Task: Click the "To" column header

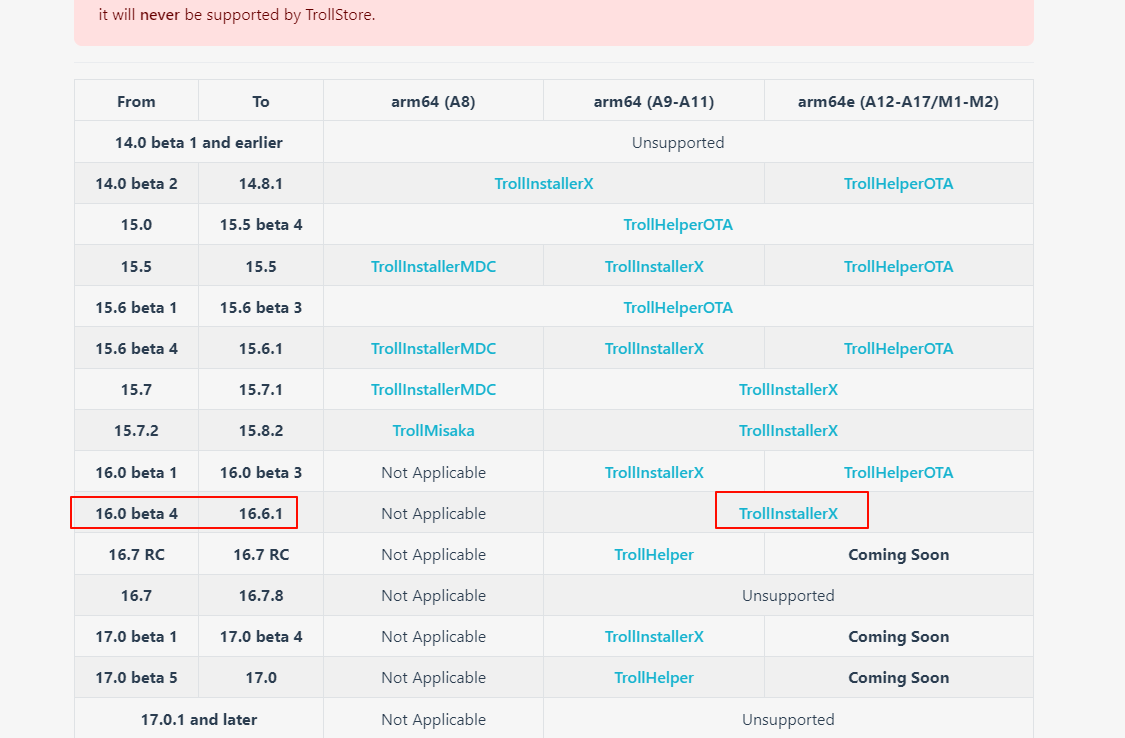Action: click(x=261, y=102)
